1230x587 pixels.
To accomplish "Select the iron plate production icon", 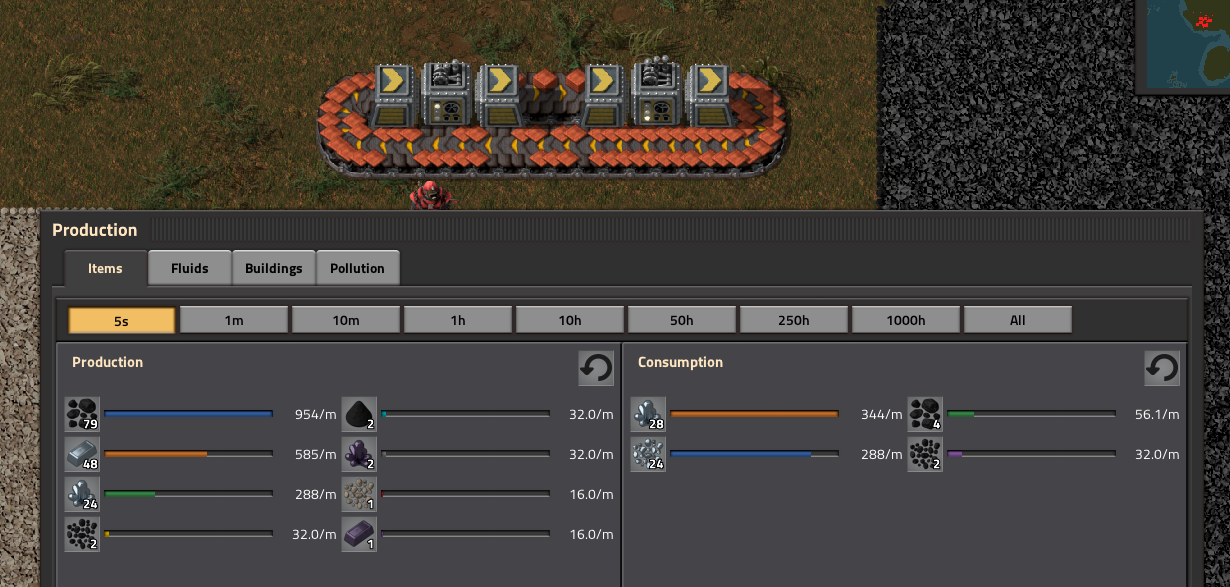I will pos(82,454).
